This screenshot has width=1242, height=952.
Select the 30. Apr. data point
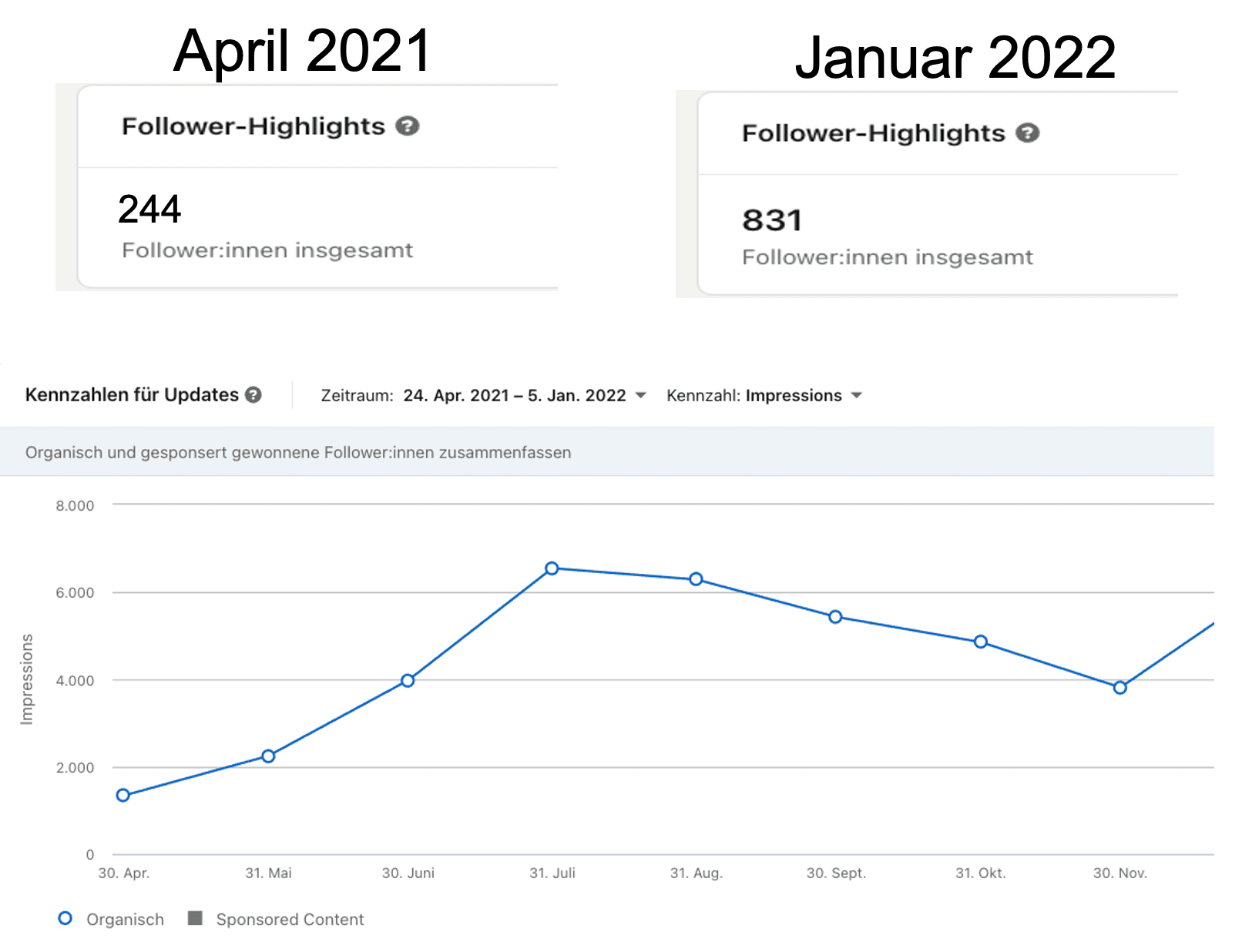tap(123, 795)
